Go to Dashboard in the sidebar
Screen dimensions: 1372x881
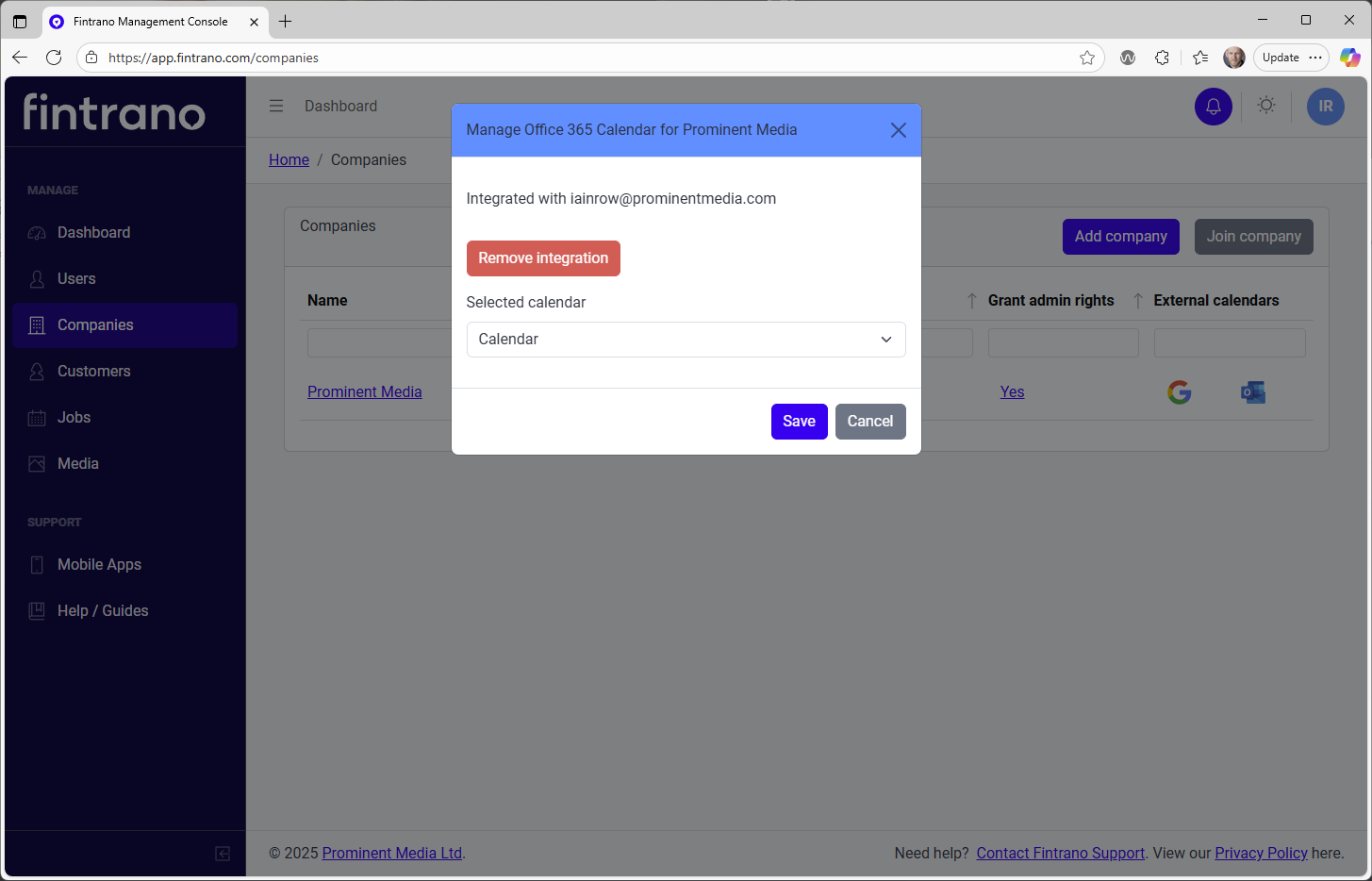[x=124, y=233]
